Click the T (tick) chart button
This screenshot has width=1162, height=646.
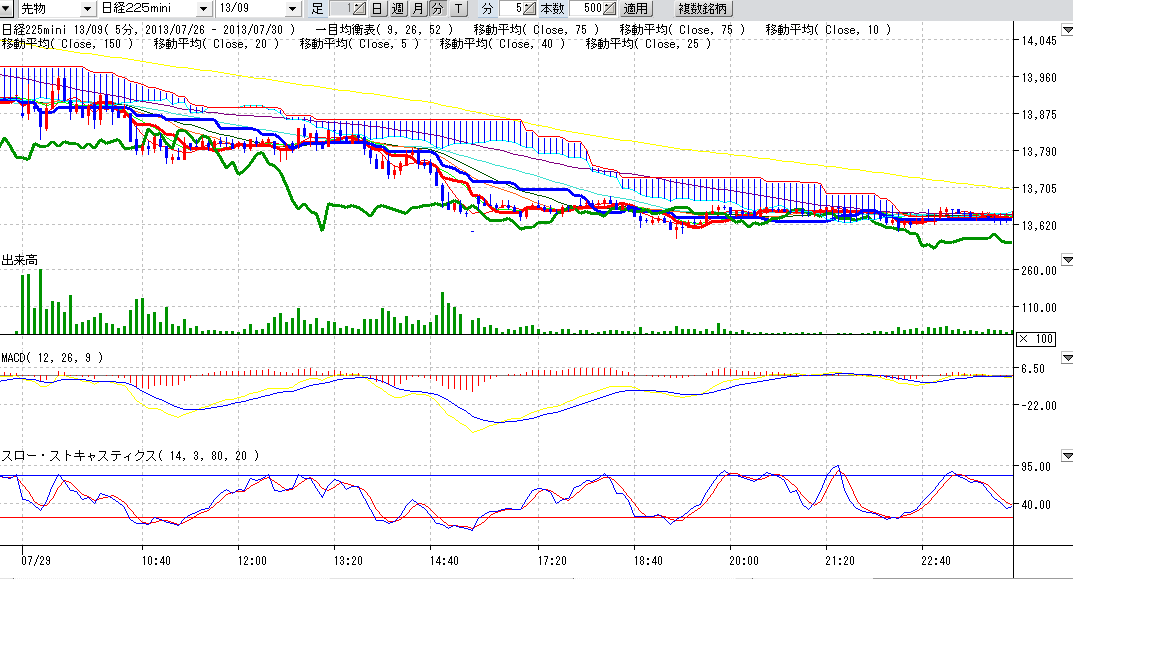(x=459, y=9)
